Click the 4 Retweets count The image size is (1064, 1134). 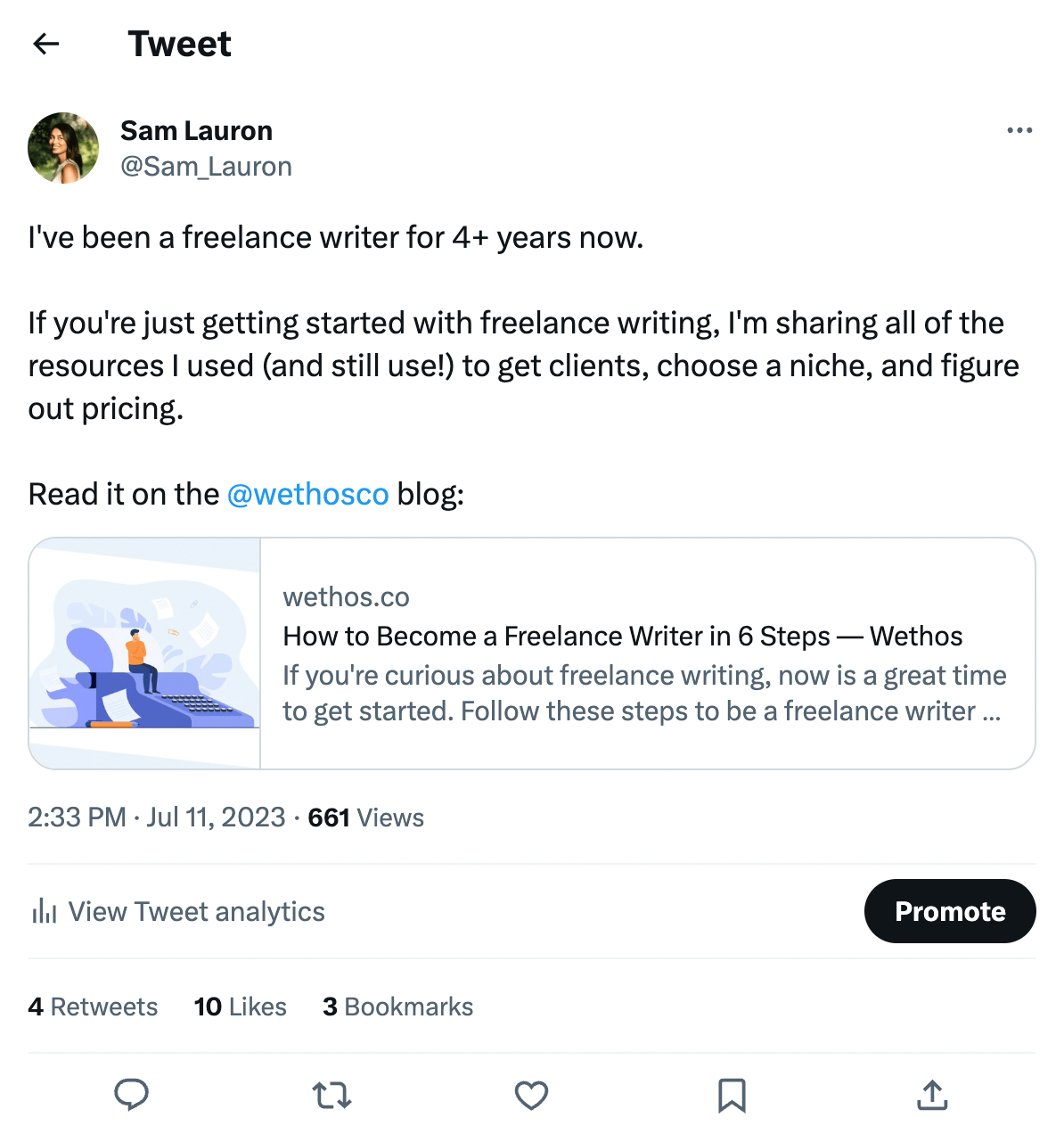point(92,1007)
